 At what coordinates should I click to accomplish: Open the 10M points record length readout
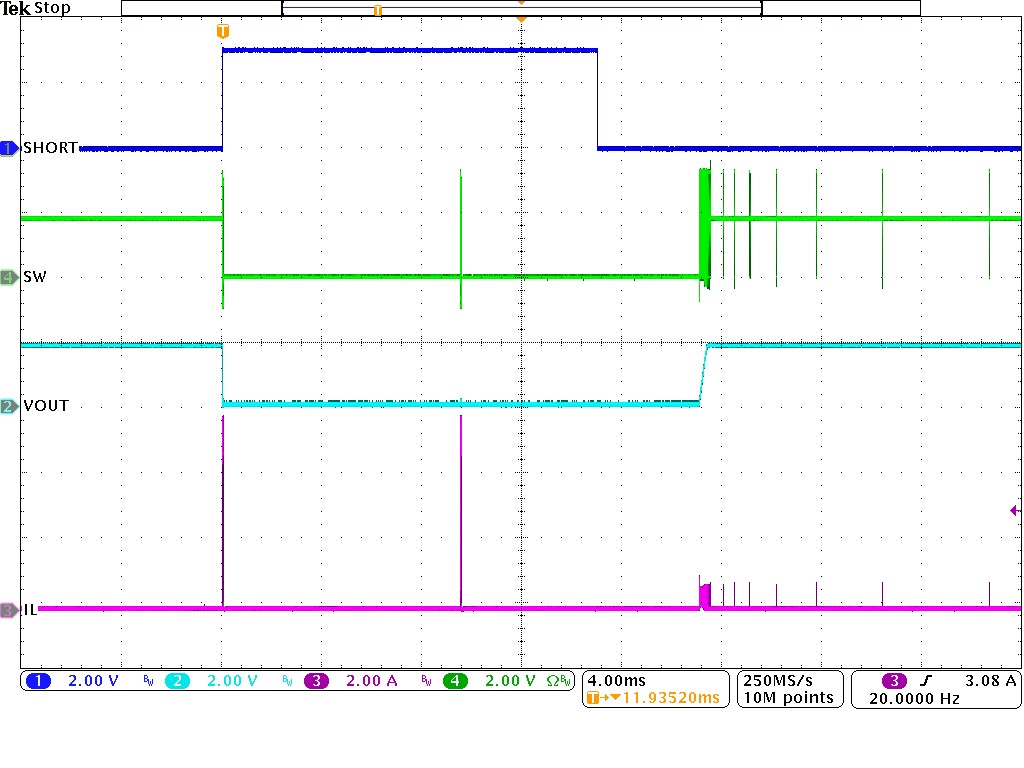pyautogui.click(x=789, y=698)
